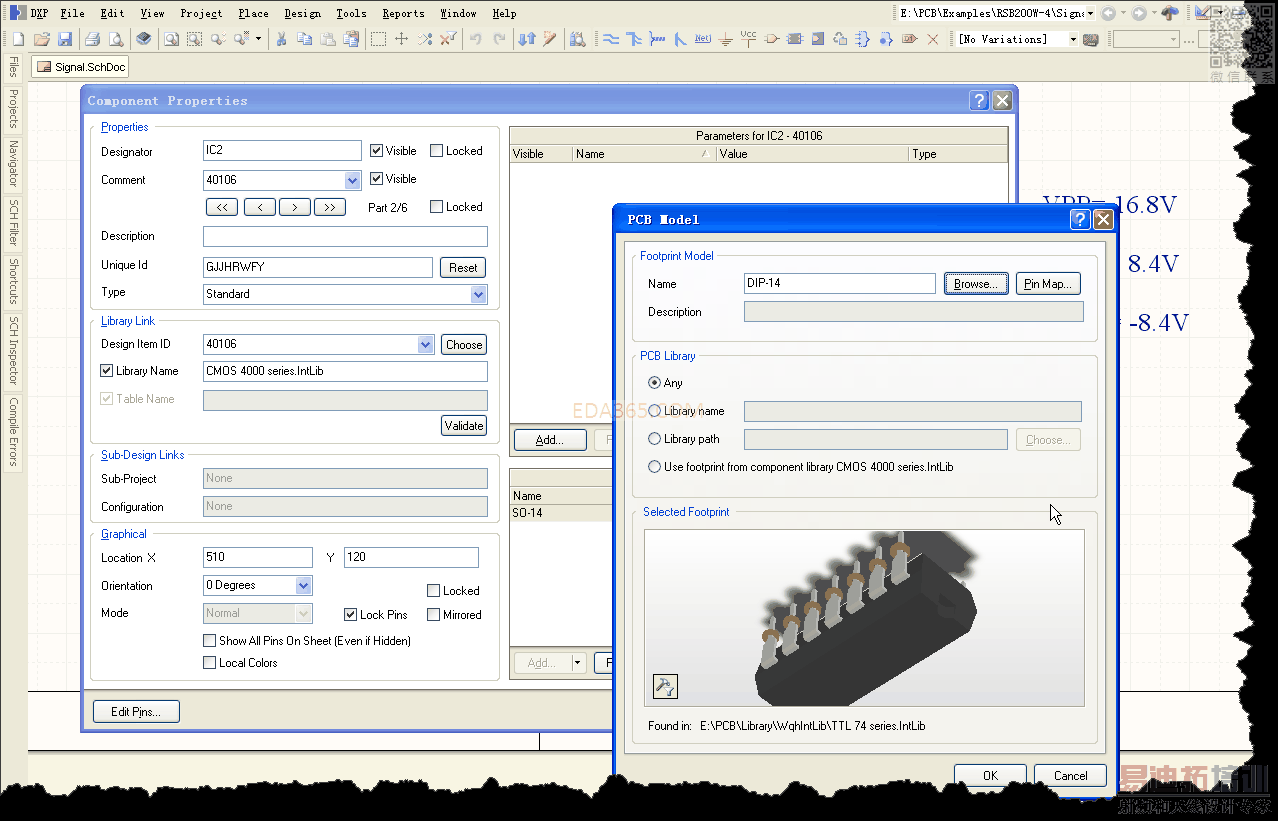Image resolution: width=1278 pixels, height=821 pixels.
Task: Select the Place Wire tool
Action: pyautogui.click(x=609, y=39)
